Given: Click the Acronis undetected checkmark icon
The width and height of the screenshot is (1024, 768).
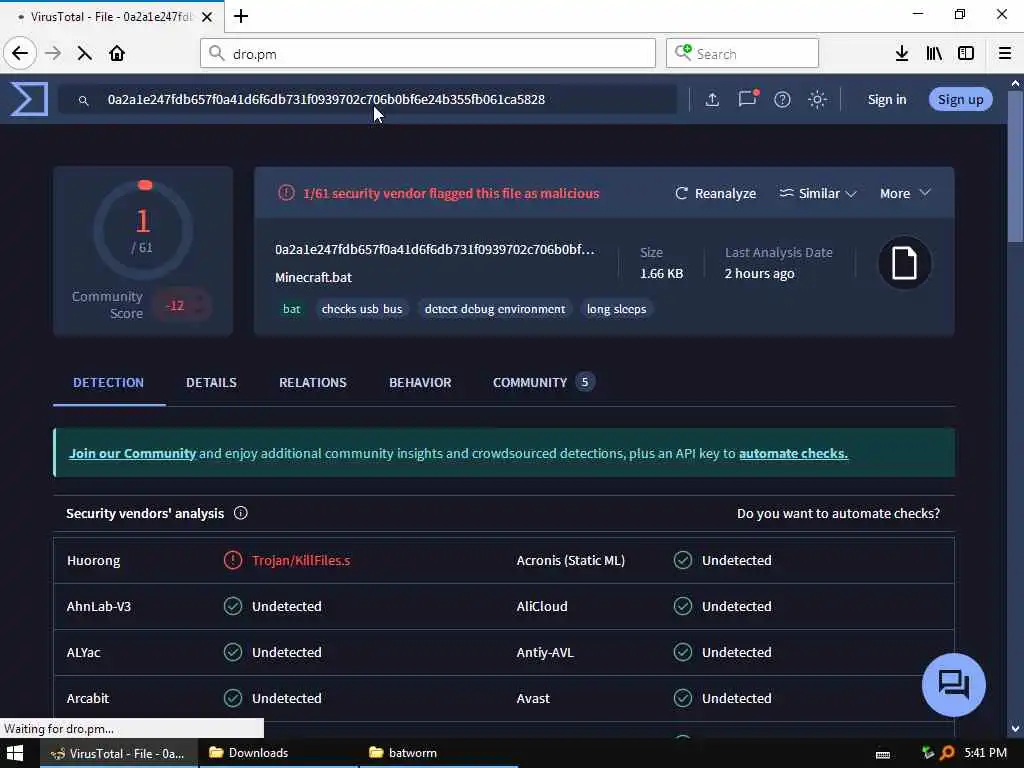Looking at the screenshot, I should (683, 560).
